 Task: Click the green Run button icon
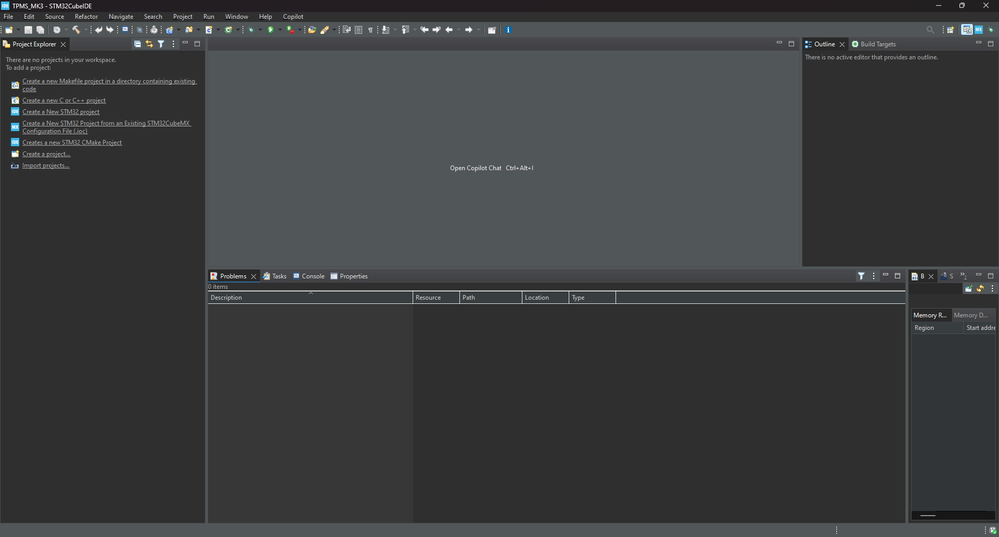tap(271, 30)
